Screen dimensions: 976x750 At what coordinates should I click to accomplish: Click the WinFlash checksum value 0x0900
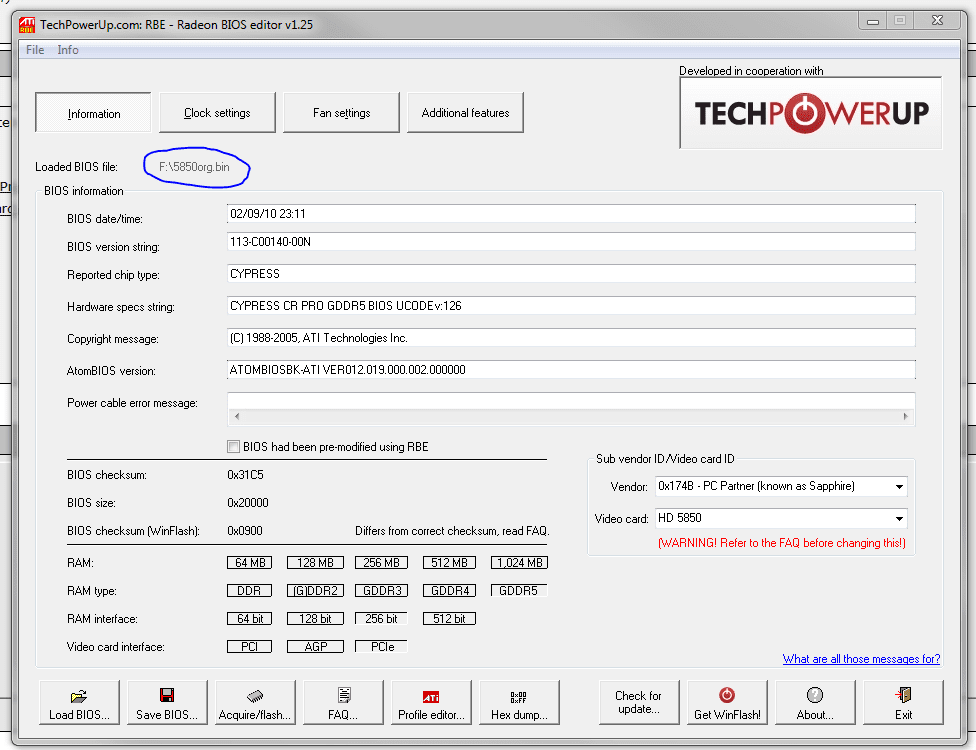[245, 531]
